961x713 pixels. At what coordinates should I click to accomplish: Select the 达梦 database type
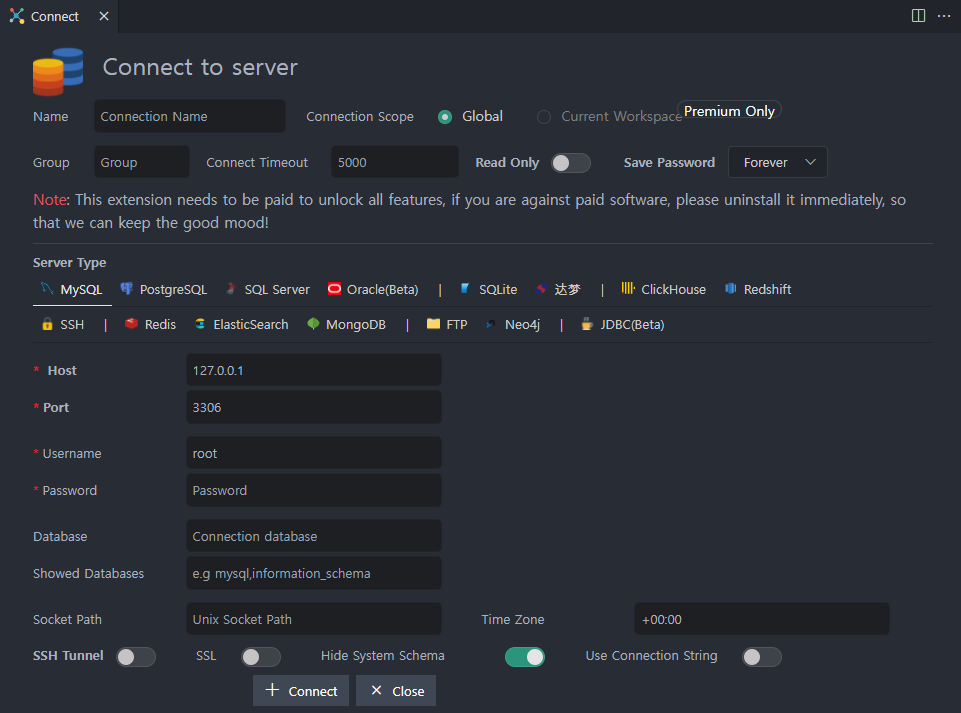558,289
